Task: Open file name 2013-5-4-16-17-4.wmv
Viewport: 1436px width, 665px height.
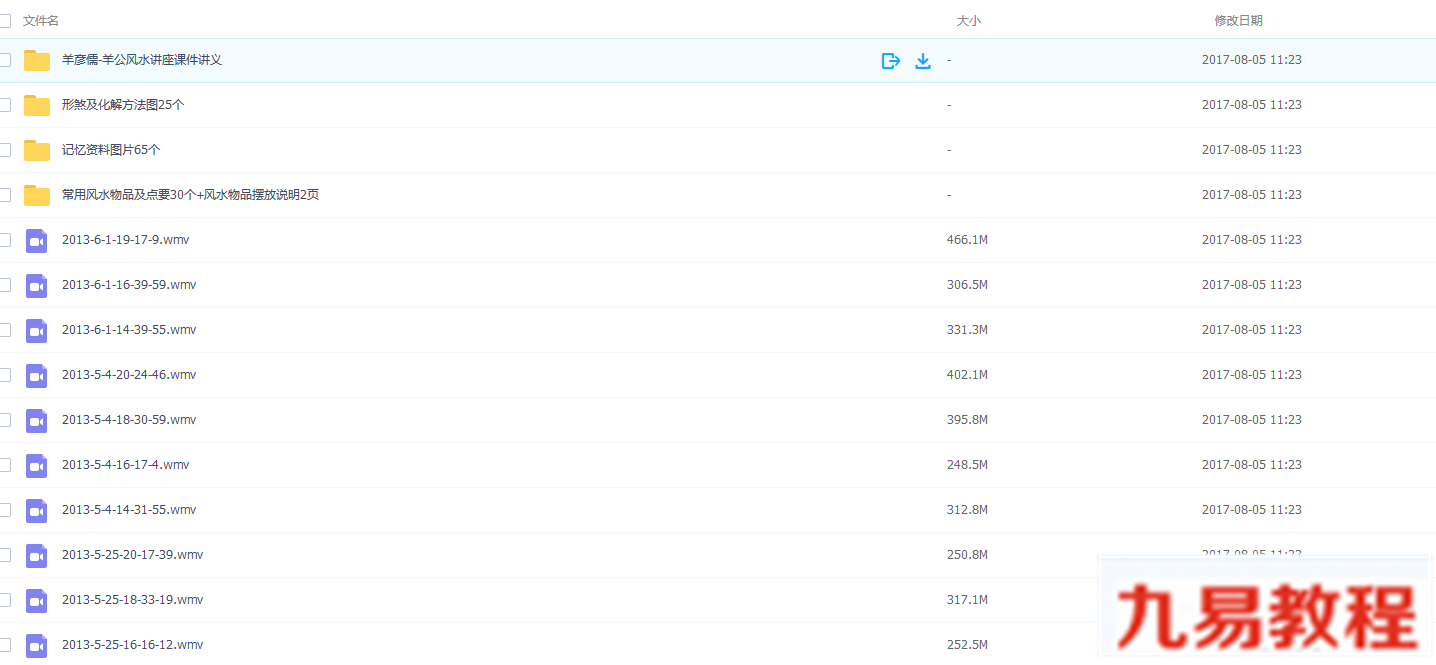Action: [x=126, y=465]
